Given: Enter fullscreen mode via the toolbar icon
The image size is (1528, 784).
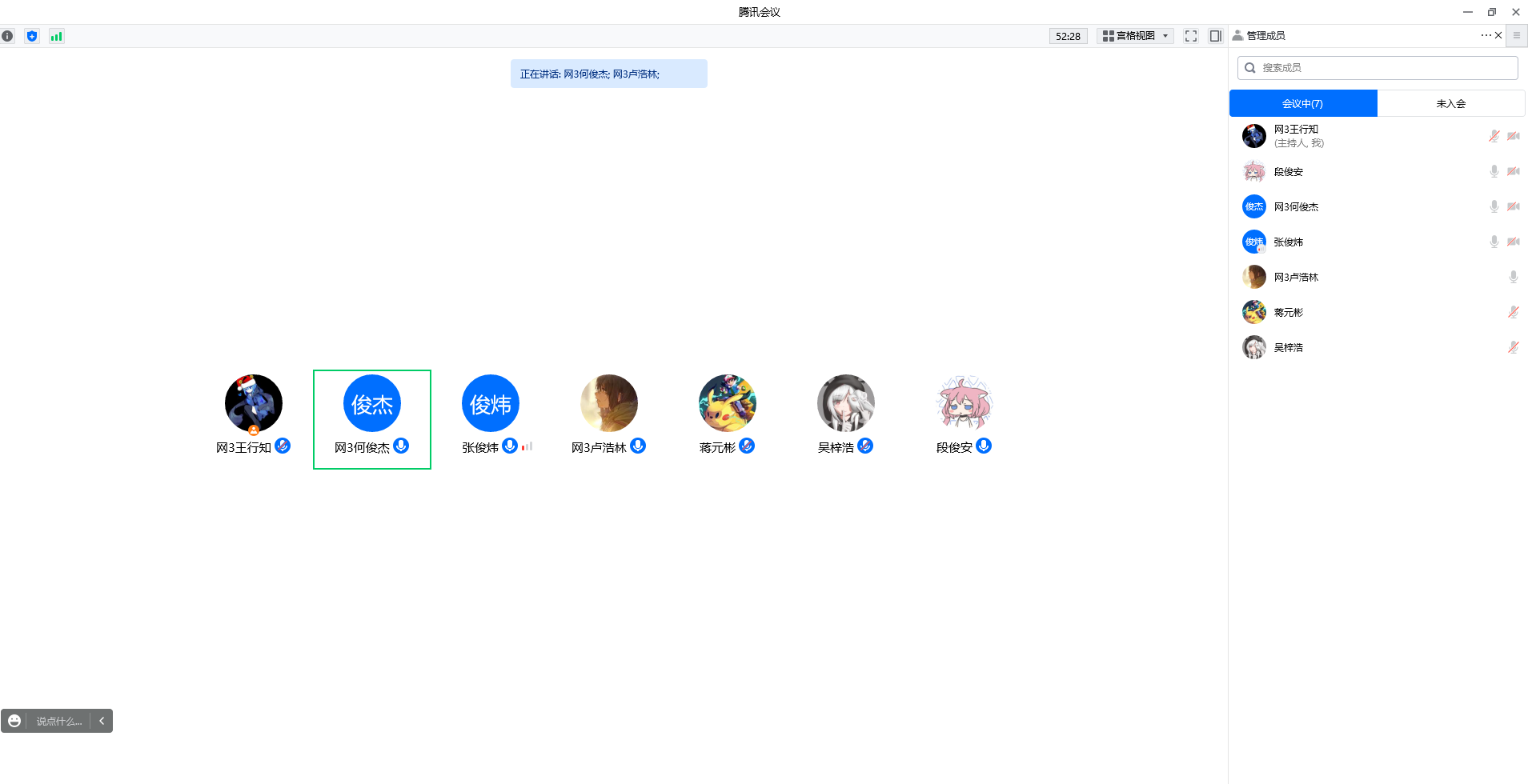Looking at the screenshot, I should tap(1191, 36).
